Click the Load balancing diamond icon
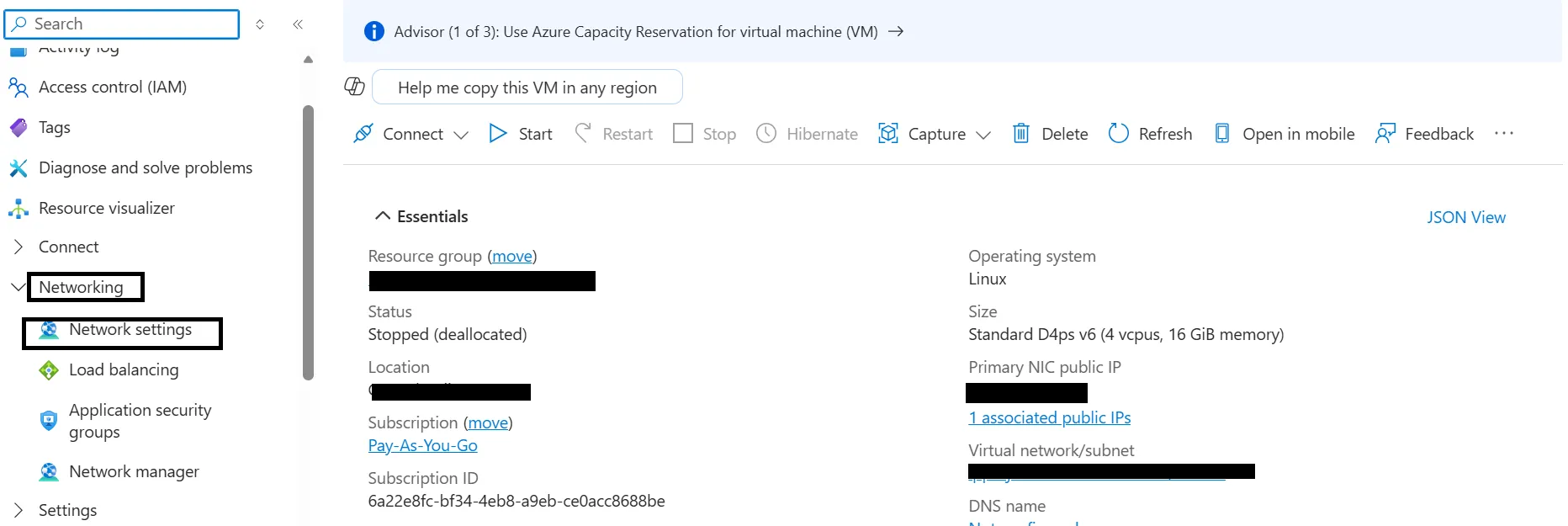Viewport: 1568px width, 526px height. click(49, 370)
